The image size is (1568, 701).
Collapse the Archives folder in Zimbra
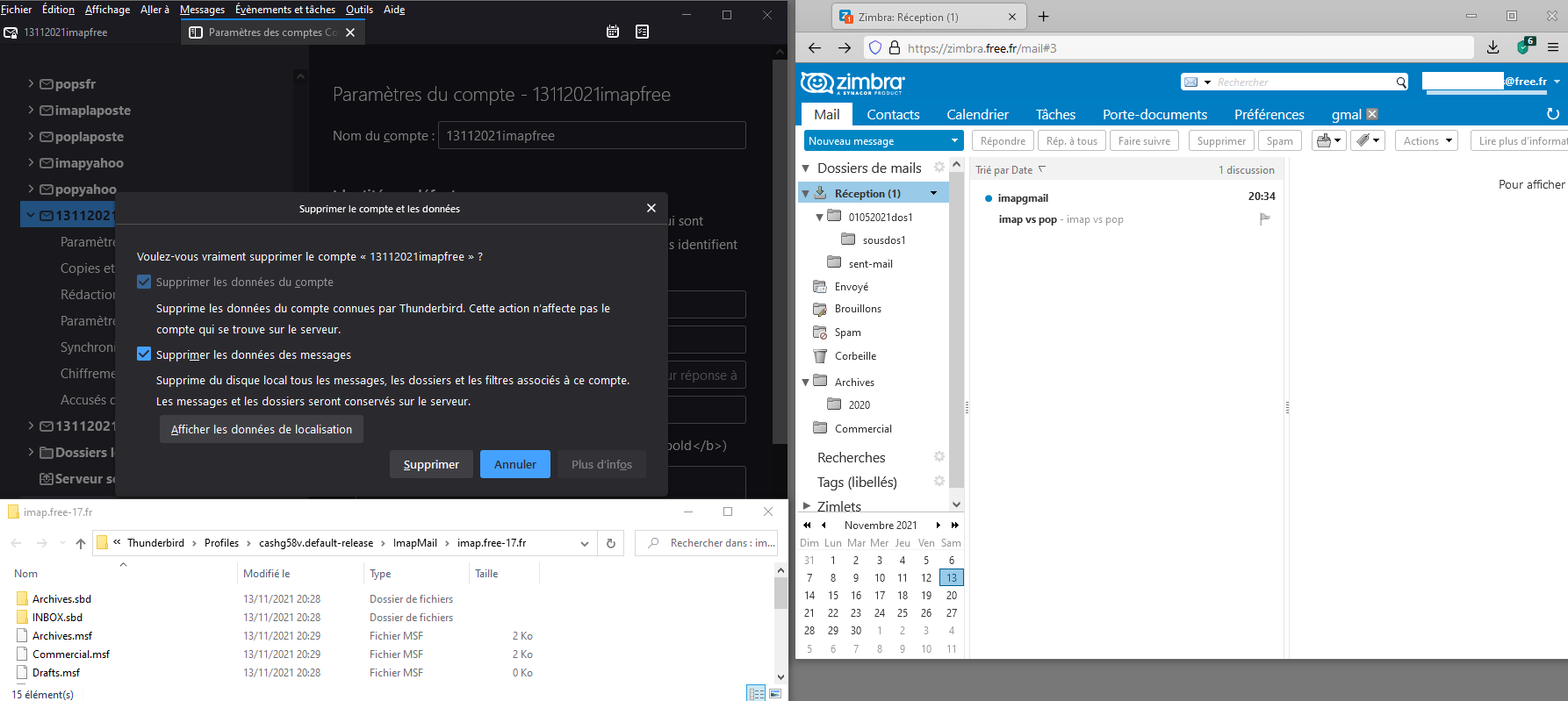(x=806, y=383)
